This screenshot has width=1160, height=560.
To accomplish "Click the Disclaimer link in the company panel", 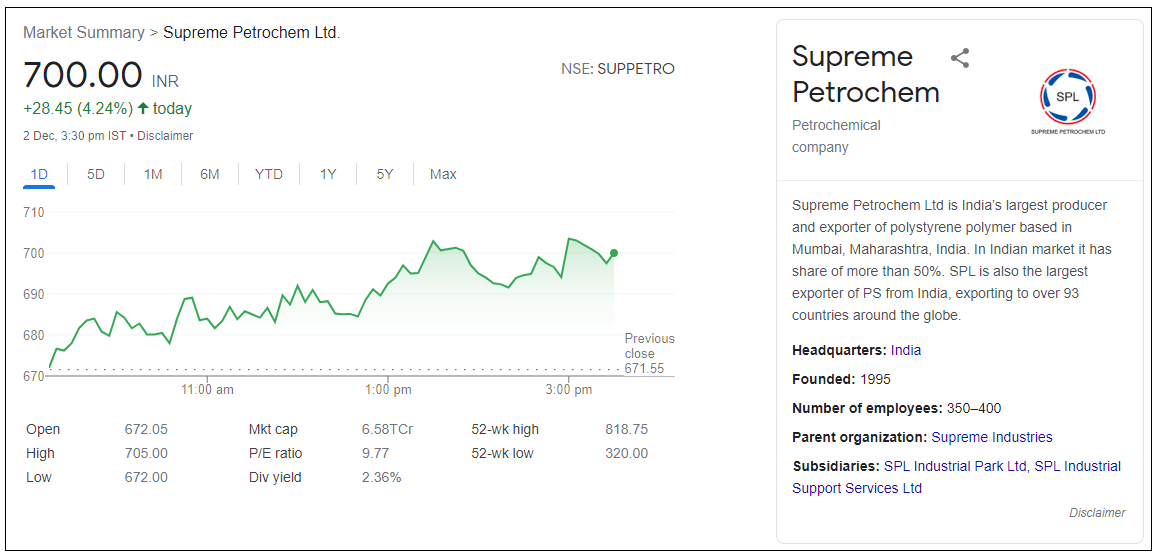I will [x=1097, y=513].
